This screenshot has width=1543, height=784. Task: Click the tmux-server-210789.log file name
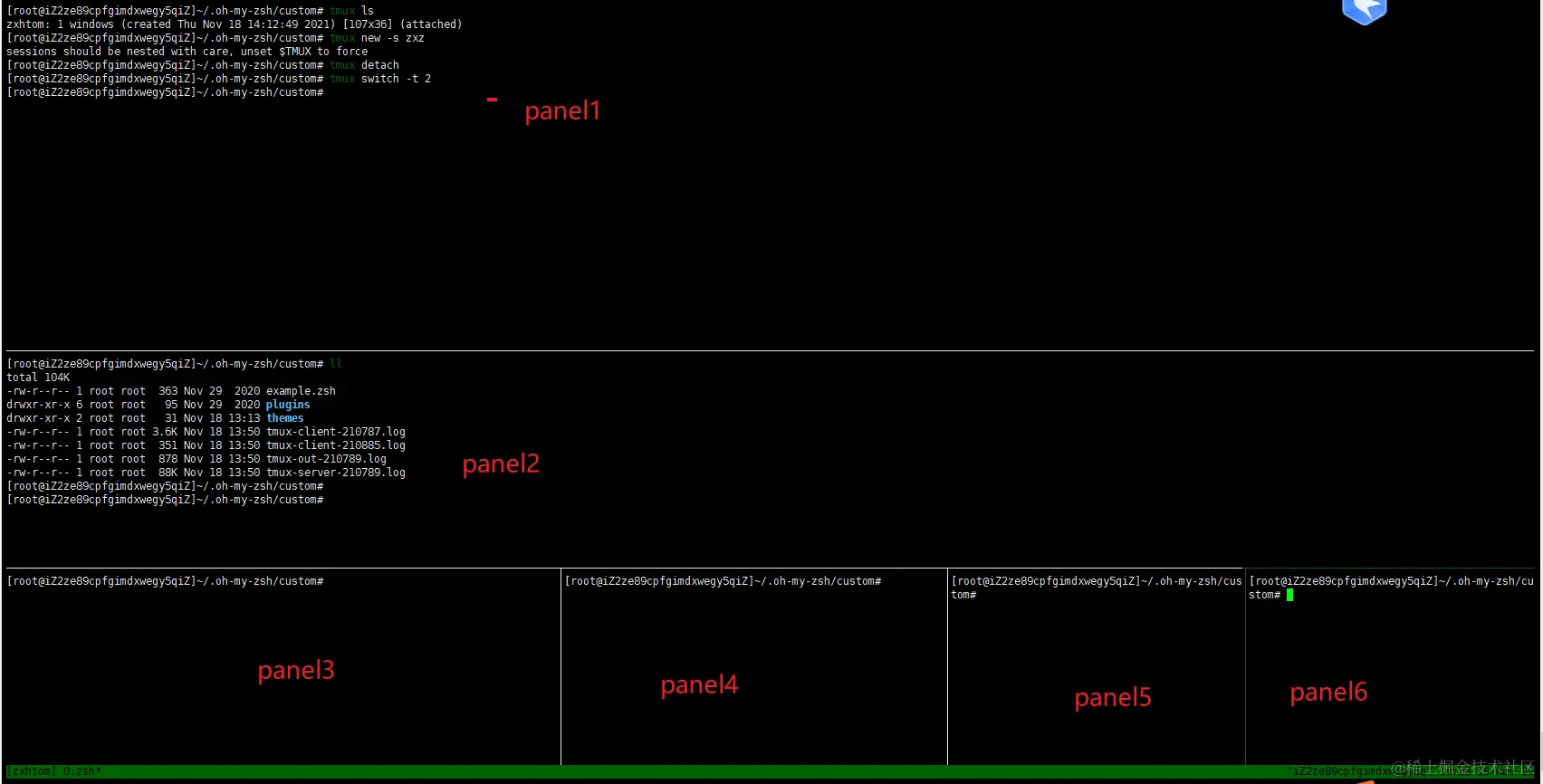pos(336,473)
